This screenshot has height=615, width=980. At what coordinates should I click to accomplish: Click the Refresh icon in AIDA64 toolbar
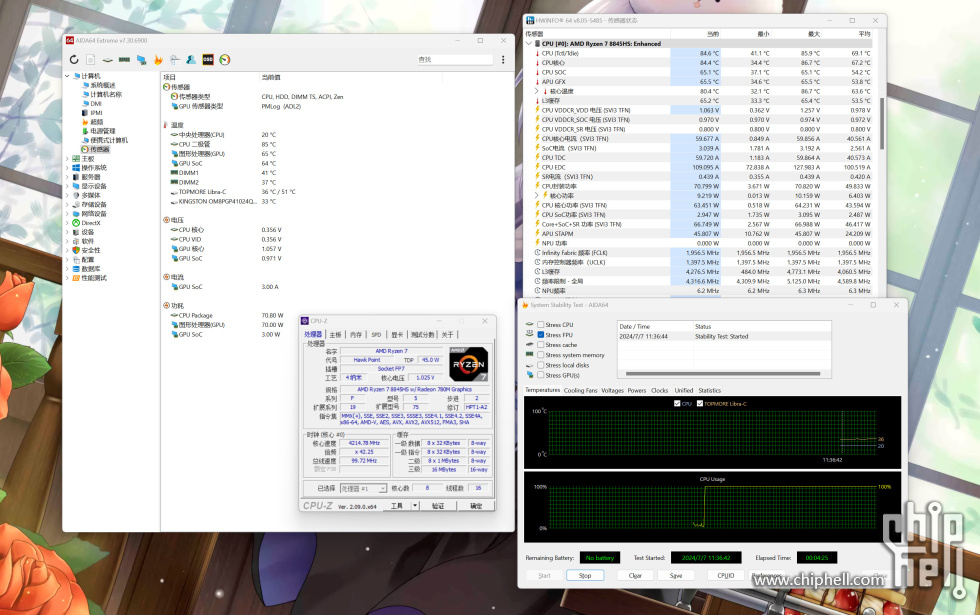(x=74, y=59)
